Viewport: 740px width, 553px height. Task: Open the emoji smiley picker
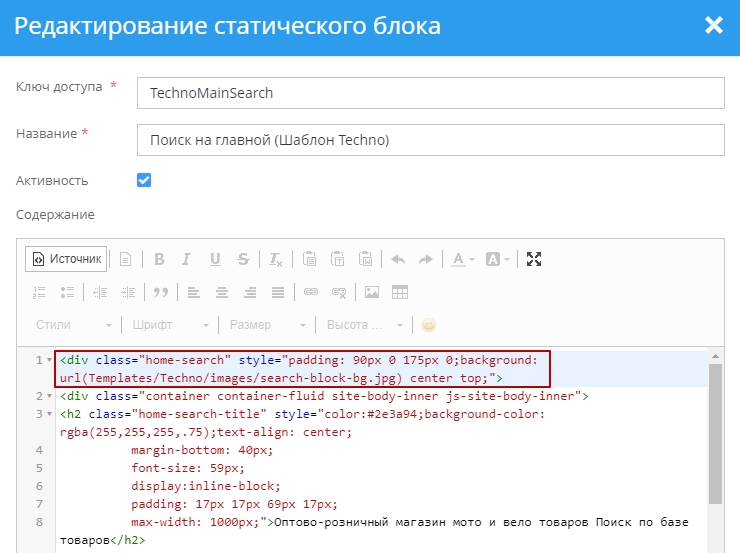point(429,325)
